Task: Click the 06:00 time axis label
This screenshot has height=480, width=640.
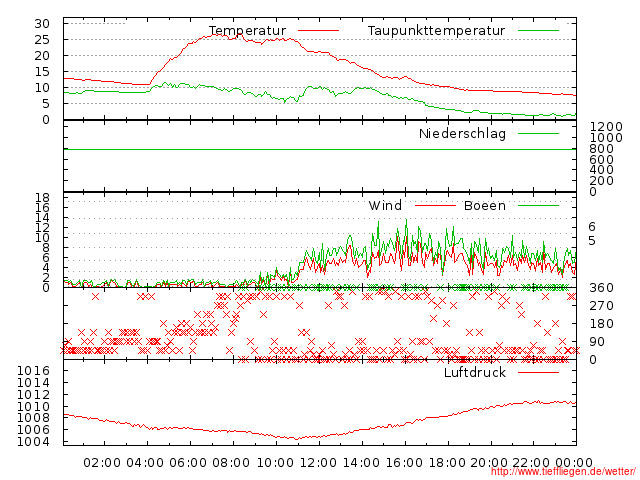Action: tap(188, 463)
